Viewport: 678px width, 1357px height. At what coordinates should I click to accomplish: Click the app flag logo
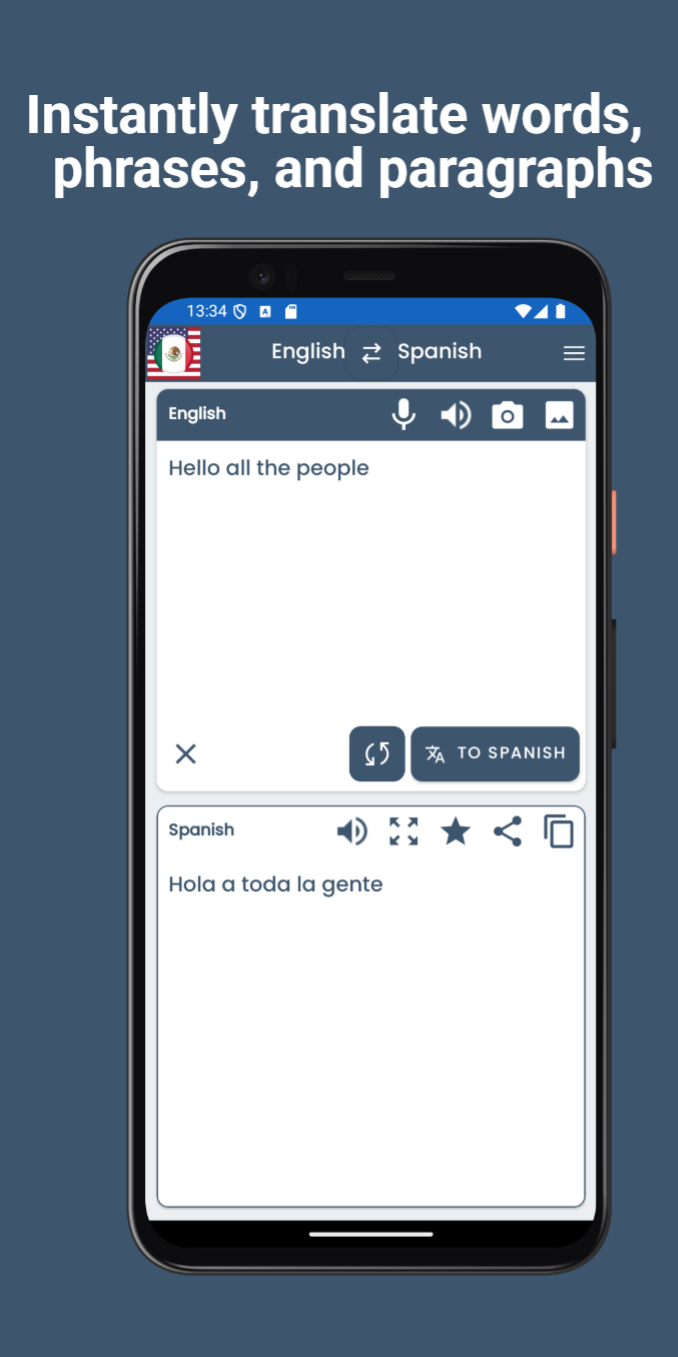click(174, 353)
